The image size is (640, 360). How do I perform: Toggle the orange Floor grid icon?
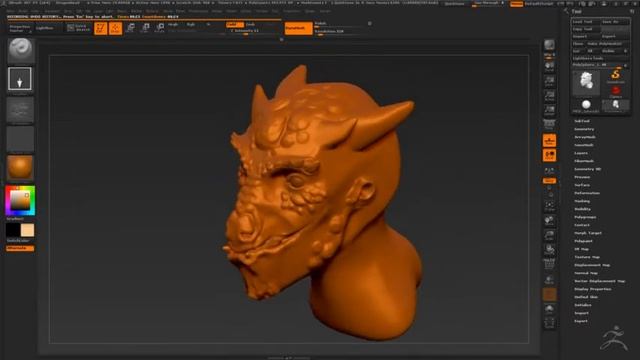click(549, 140)
